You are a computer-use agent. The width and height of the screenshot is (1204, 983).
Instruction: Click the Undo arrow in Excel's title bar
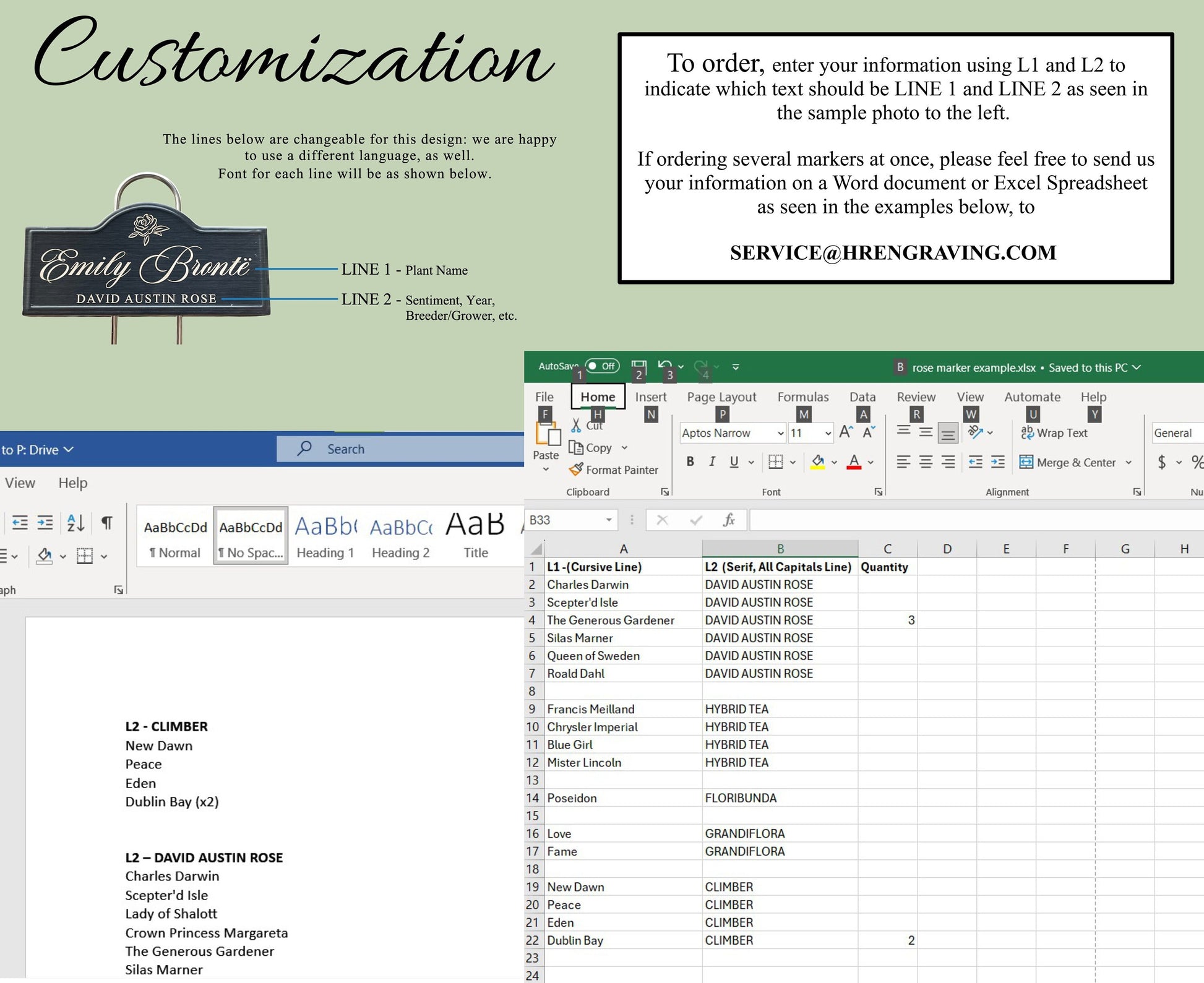[665, 366]
